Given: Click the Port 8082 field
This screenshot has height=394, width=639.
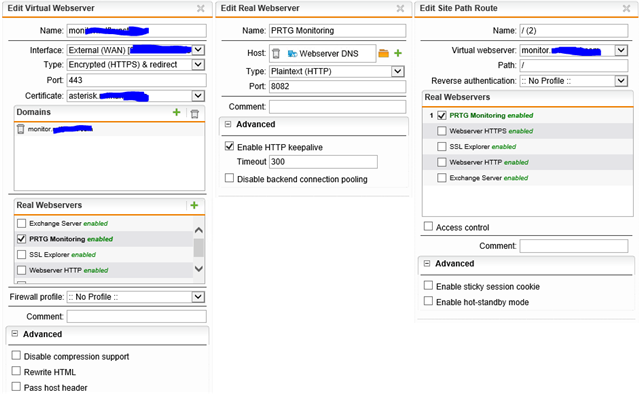Looking at the screenshot, I should (337, 86).
